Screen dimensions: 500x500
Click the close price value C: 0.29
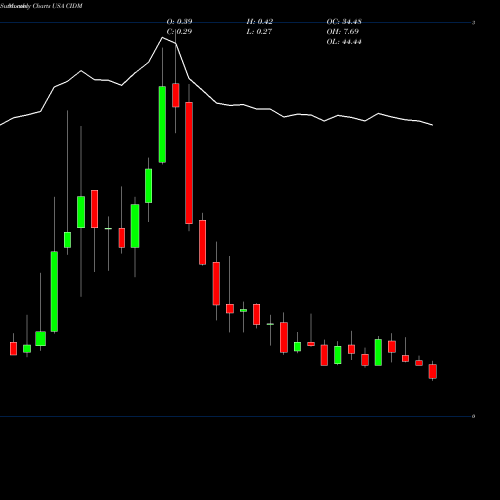(x=179, y=32)
